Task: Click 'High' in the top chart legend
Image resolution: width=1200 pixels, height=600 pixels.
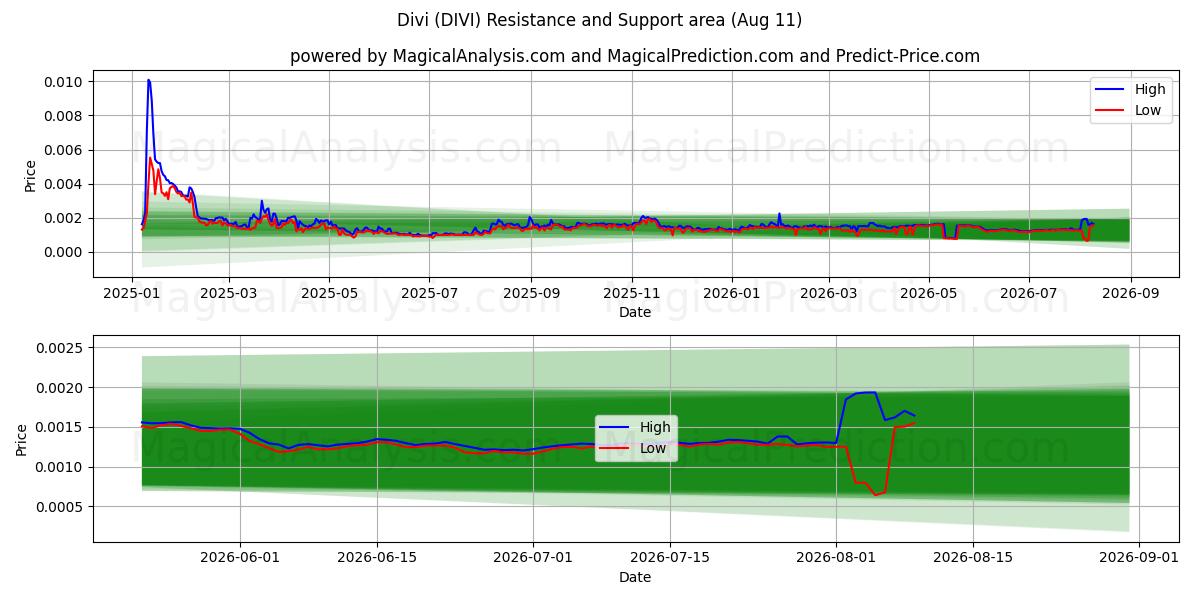Action: pyautogui.click(x=1150, y=89)
